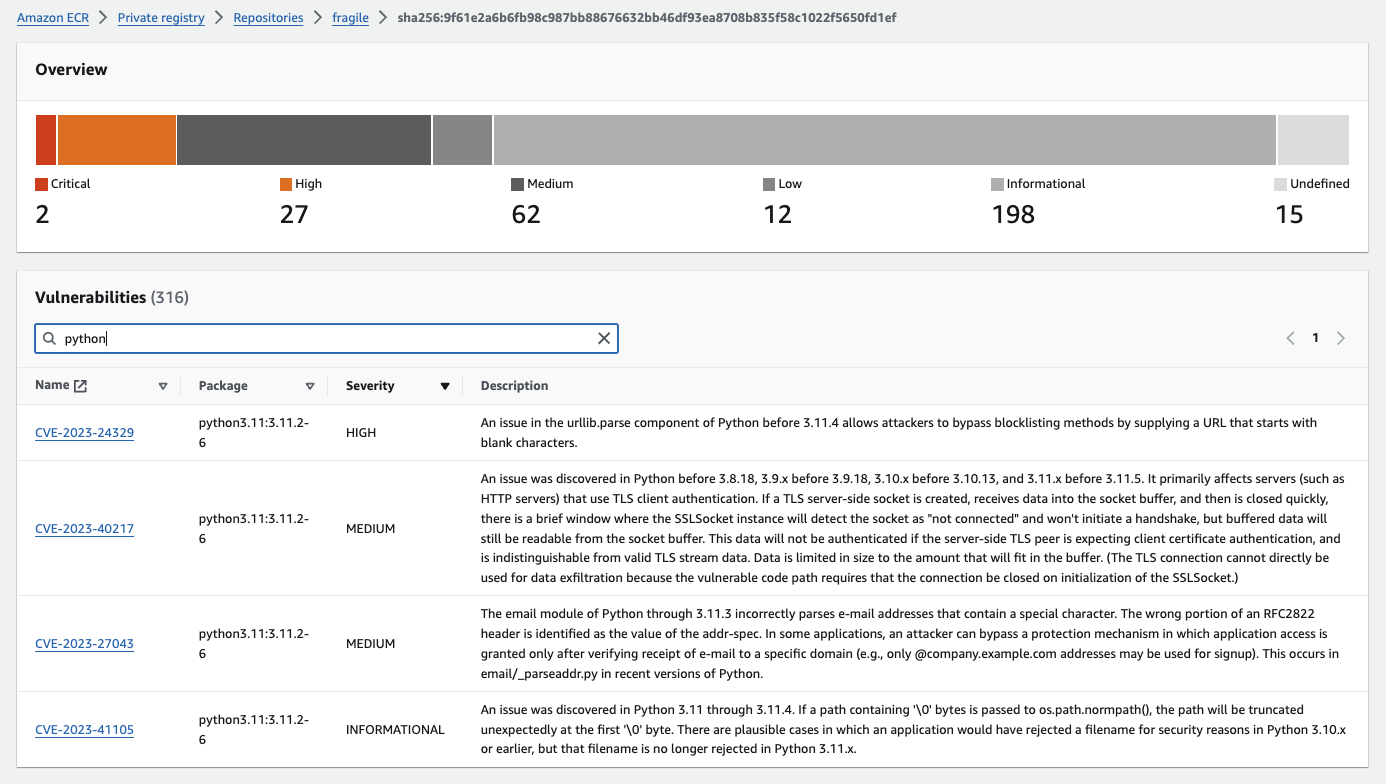Click the Overview heading
The image size is (1386, 784).
coord(71,70)
